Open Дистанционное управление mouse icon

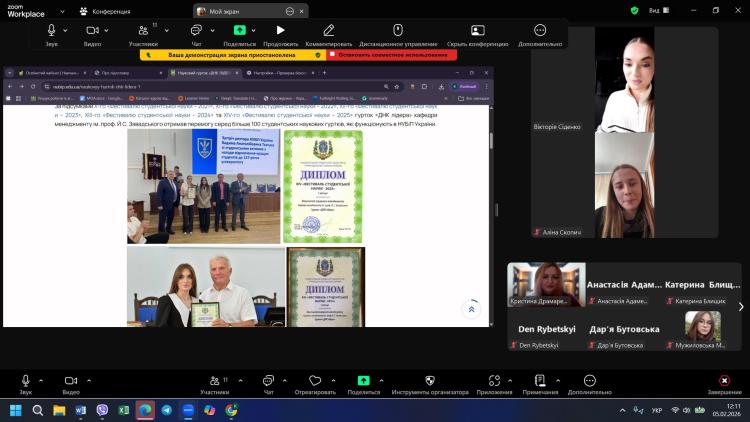pos(397,31)
